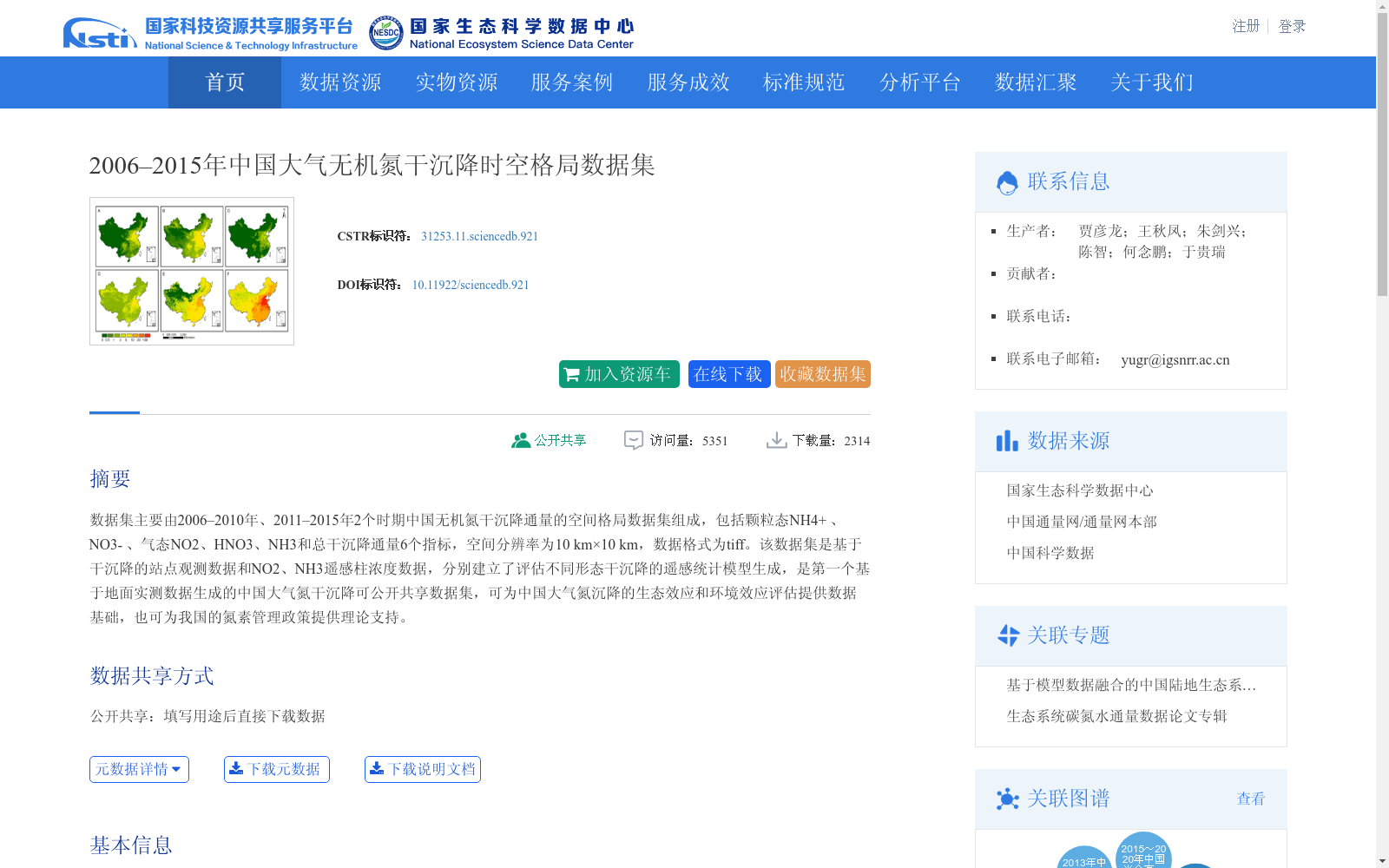Click the 数据共享方式 section heading
This screenshot has height=868, width=1389.
tap(152, 676)
